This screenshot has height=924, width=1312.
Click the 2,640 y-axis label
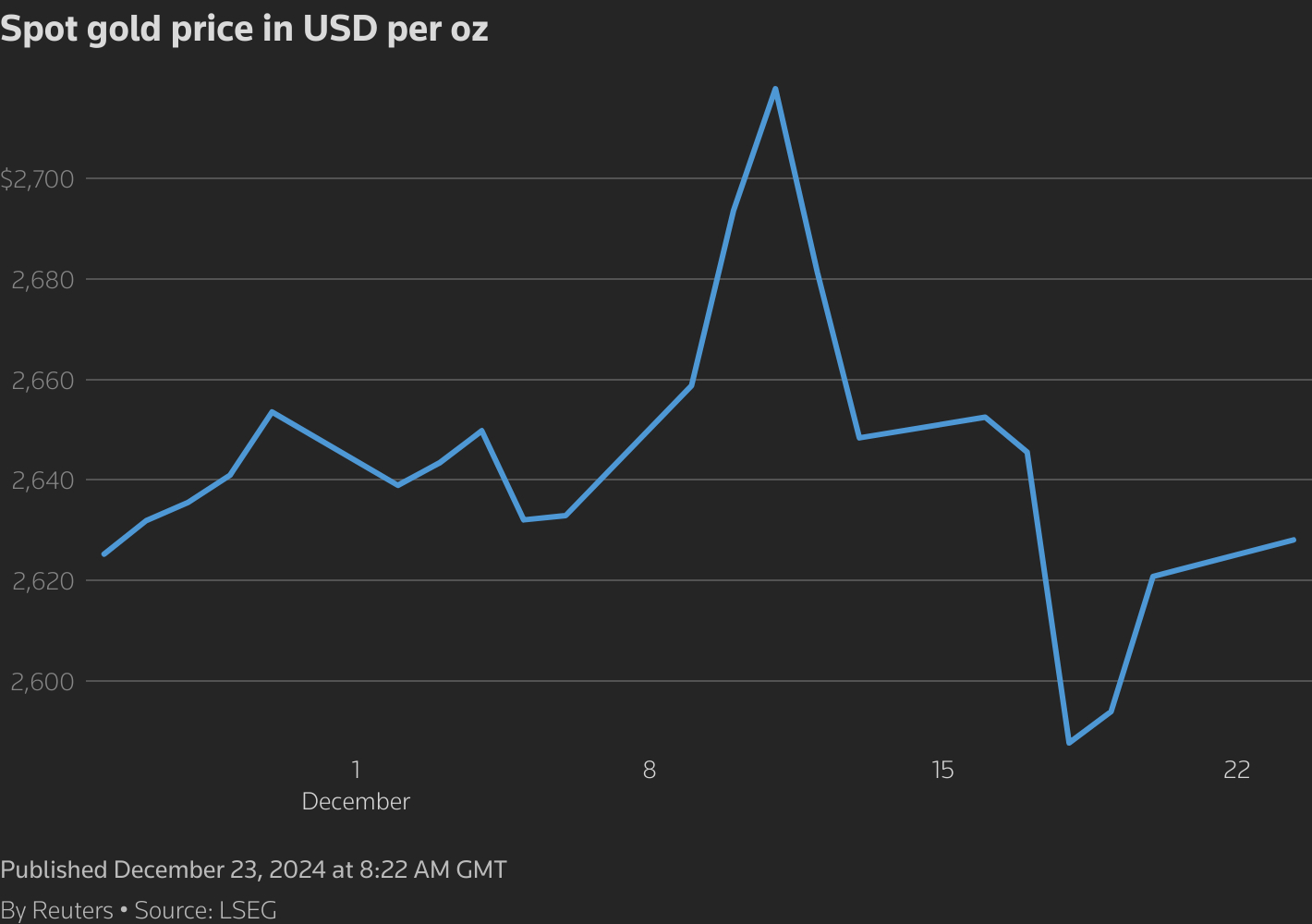[x=42, y=480]
